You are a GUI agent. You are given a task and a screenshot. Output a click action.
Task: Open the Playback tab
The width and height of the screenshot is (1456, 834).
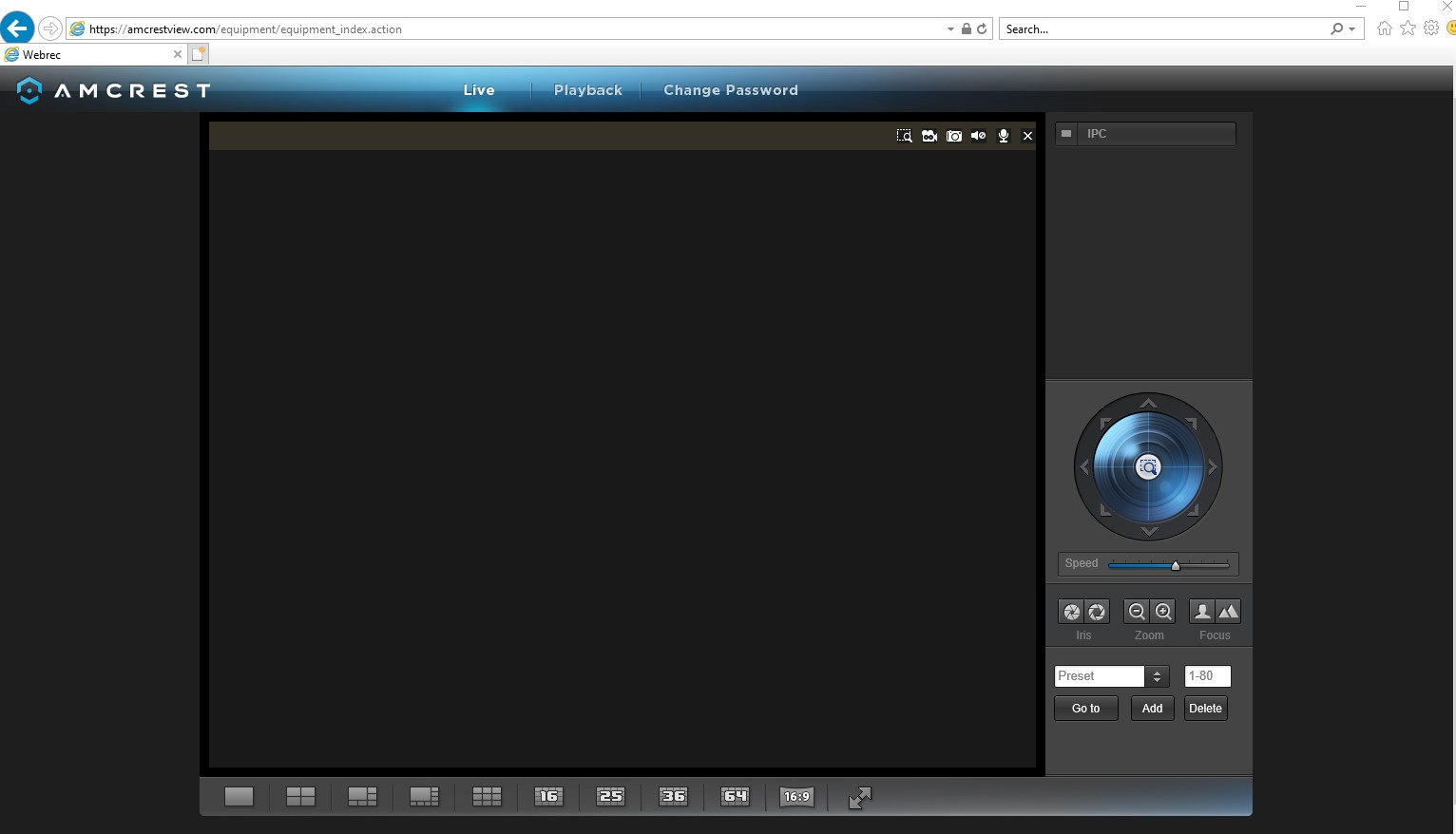(x=588, y=90)
